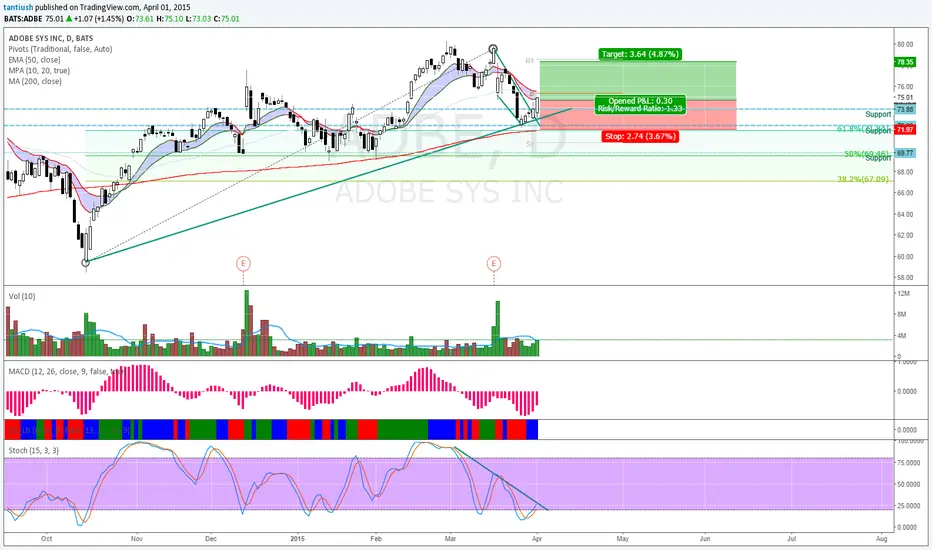Click the 78.35 green price tag

[905, 62]
